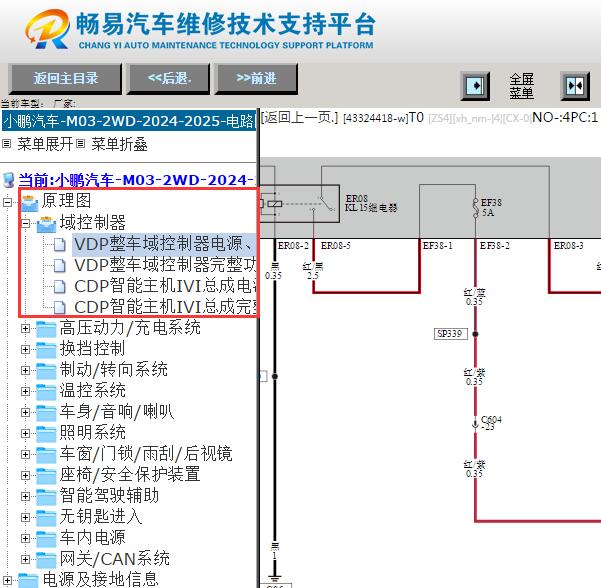Click the 当前:小鹏汽车-M03-2WD link
601x588 pixels.
click(x=137, y=180)
